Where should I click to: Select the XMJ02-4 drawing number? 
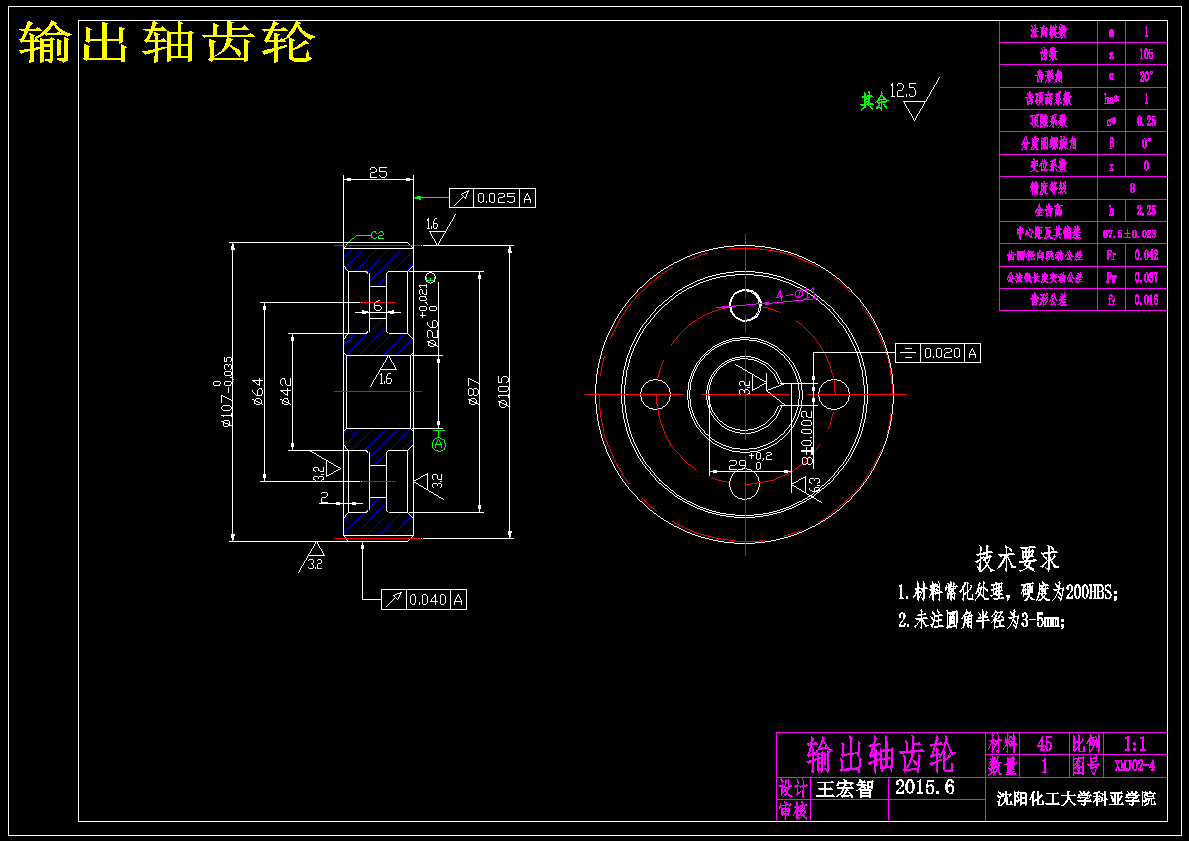tap(1134, 766)
